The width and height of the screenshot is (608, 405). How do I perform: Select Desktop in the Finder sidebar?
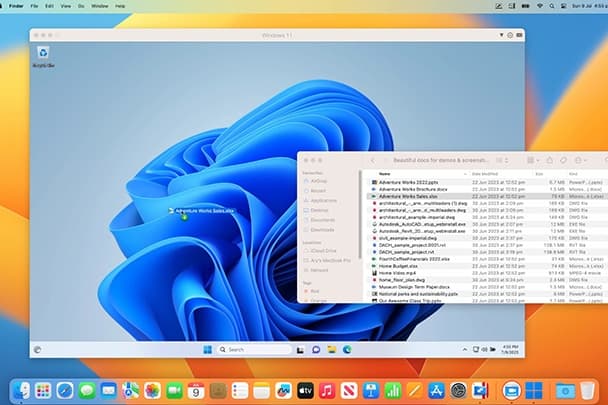pos(316,210)
